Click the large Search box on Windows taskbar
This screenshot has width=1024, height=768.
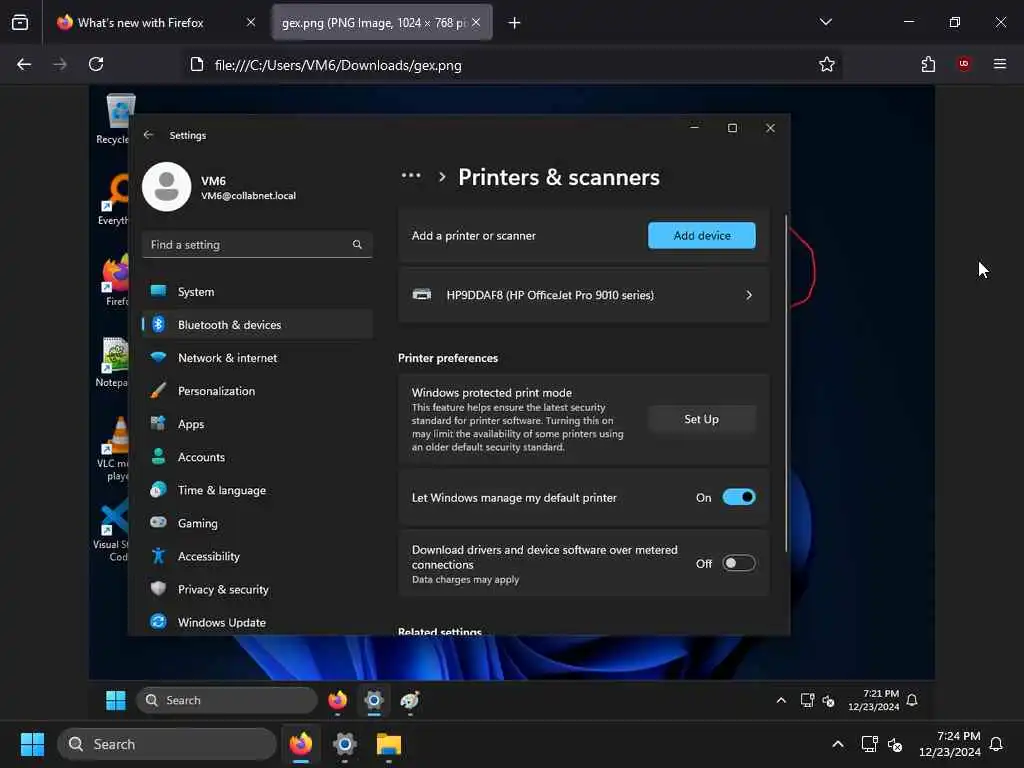pyautogui.click(x=167, y=744)
